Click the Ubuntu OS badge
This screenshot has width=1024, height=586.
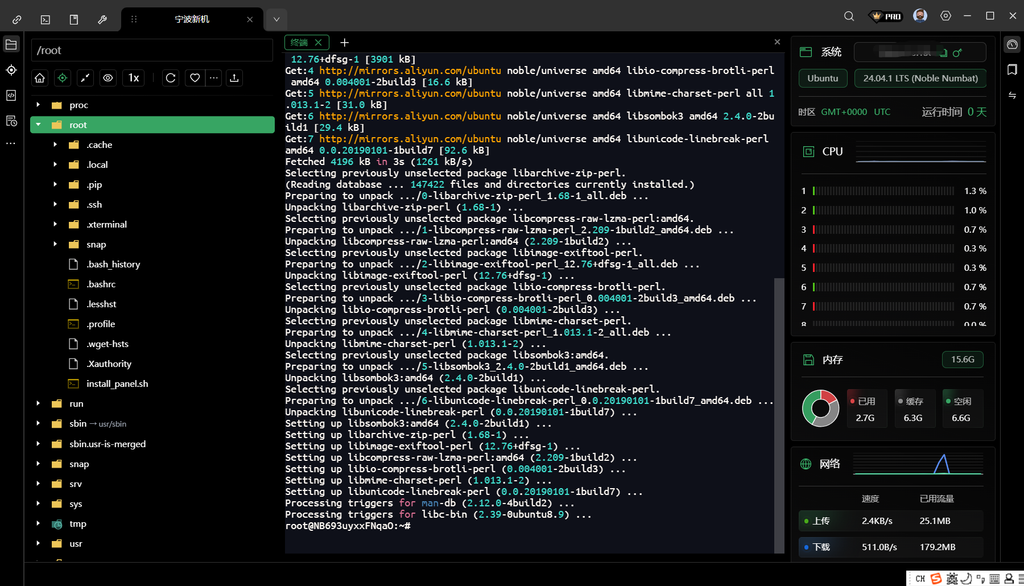[823, 78]
